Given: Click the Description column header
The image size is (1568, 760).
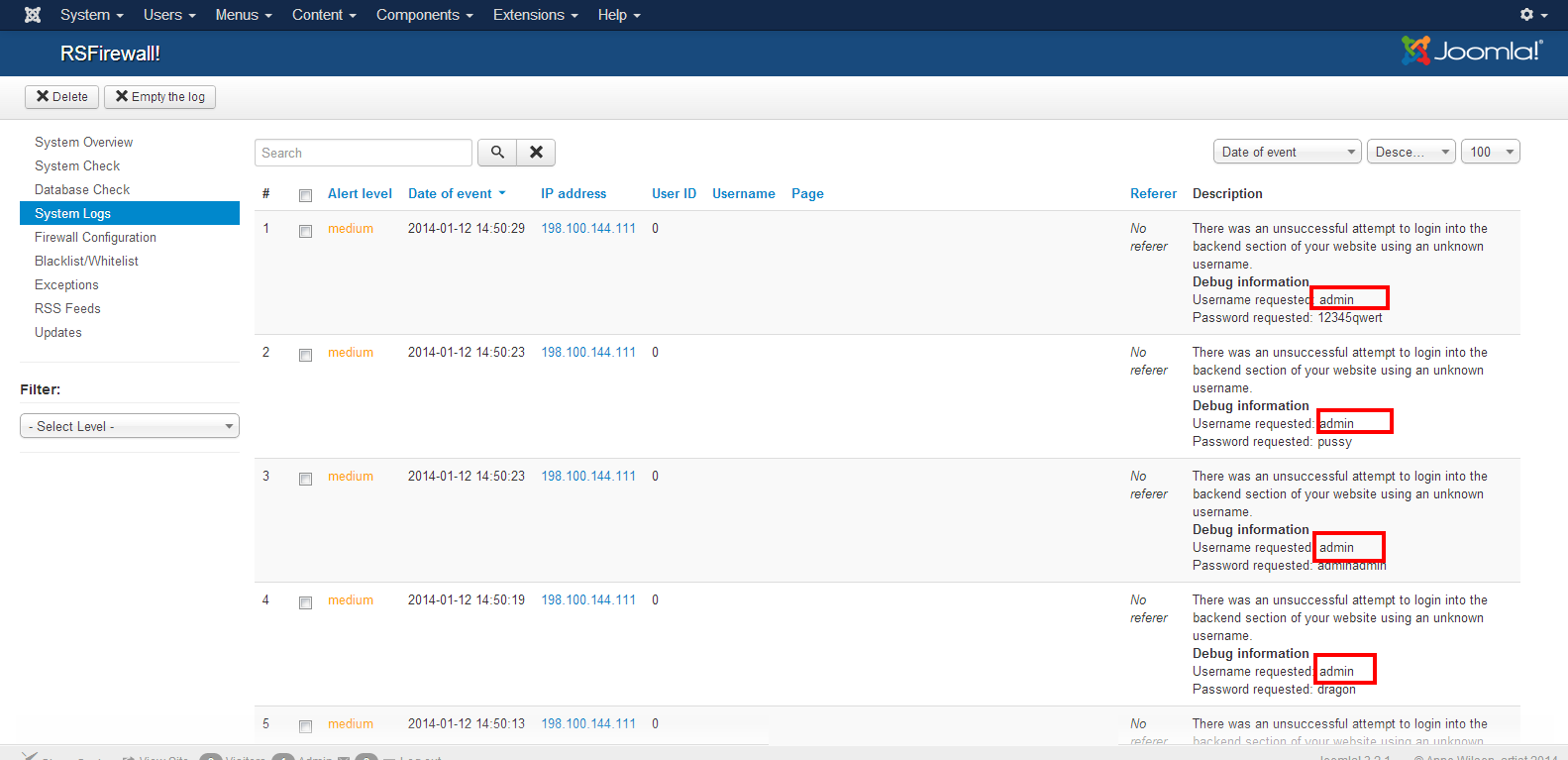Looking at the screenshot, I should [1227, 193].
